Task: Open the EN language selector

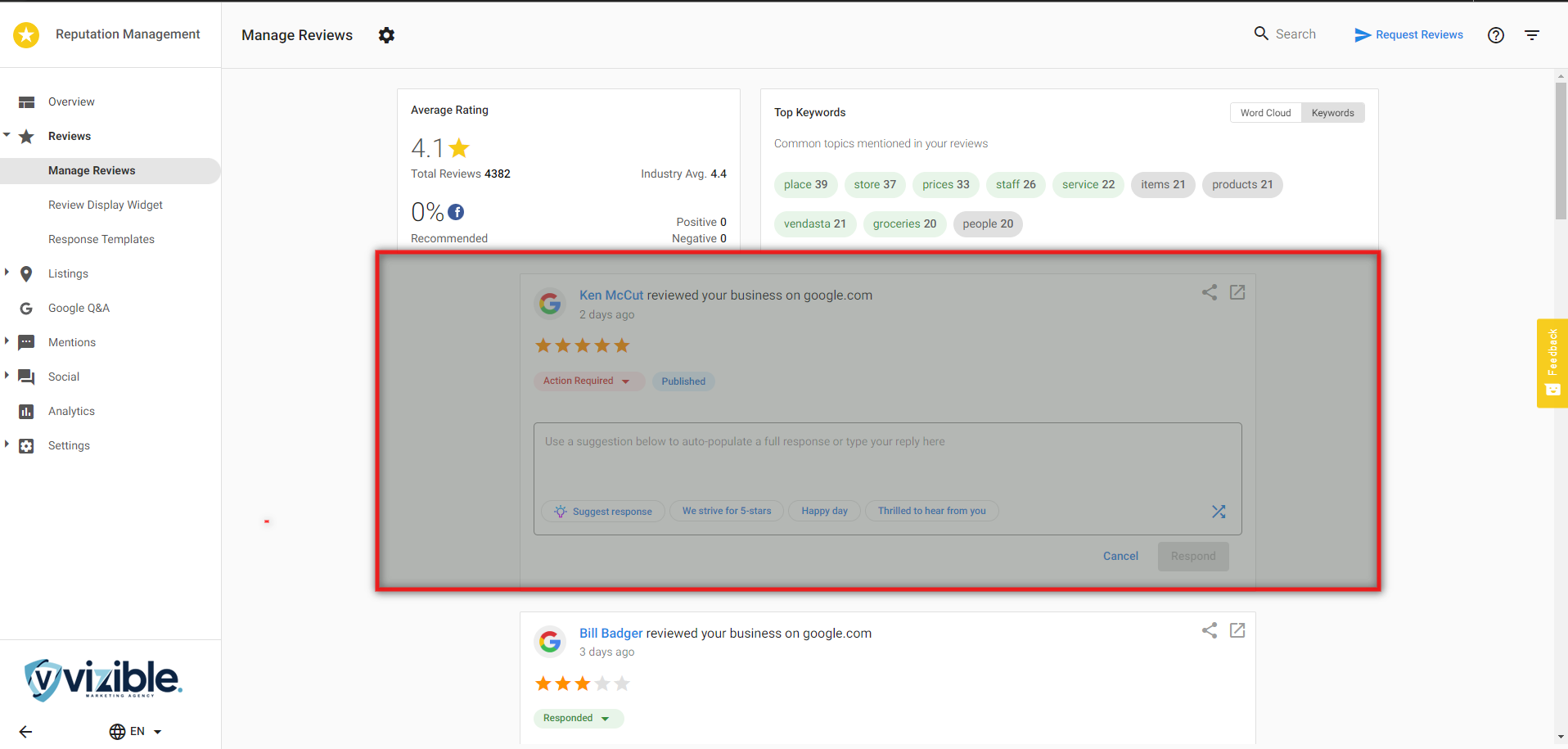Action: (x=136, y=731)
